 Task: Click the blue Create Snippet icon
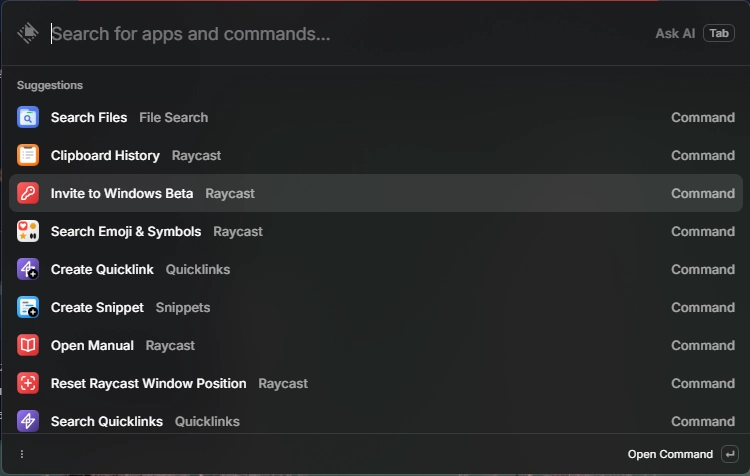[28, 307]
